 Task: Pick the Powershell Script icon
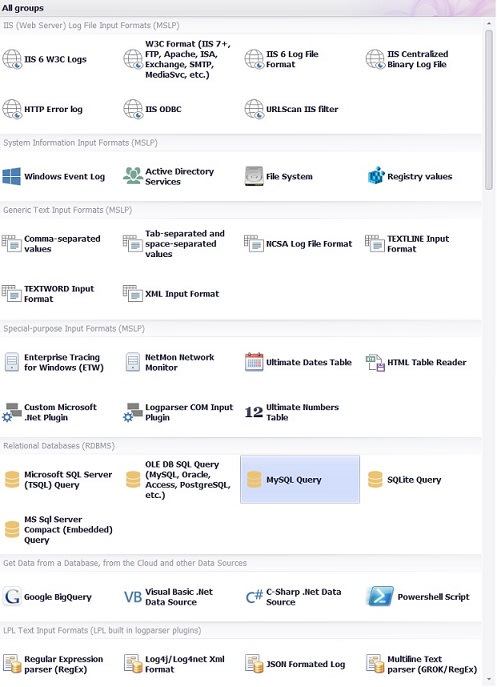[x=380, y=597]
